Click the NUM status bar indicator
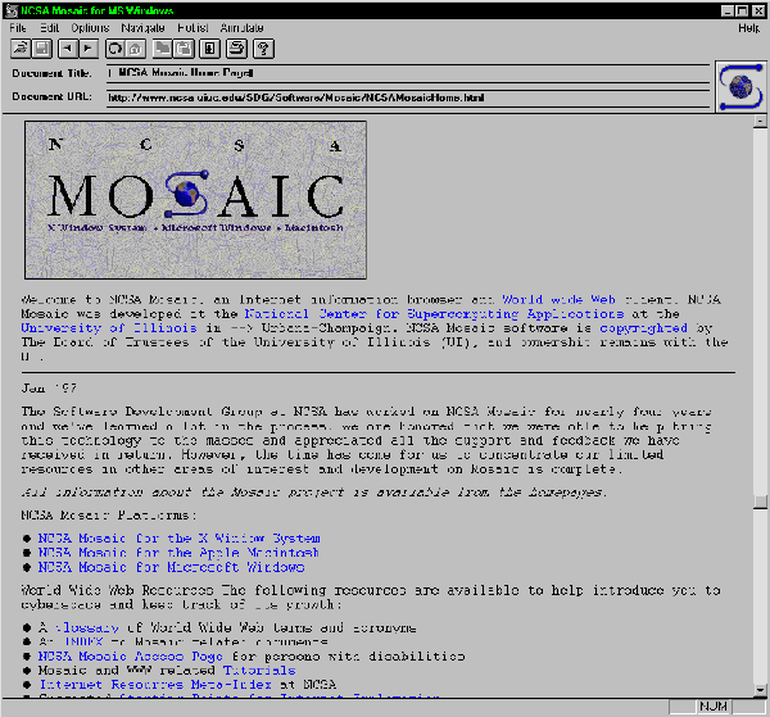This screenshot has width=770, height=717. pos(714,707)
